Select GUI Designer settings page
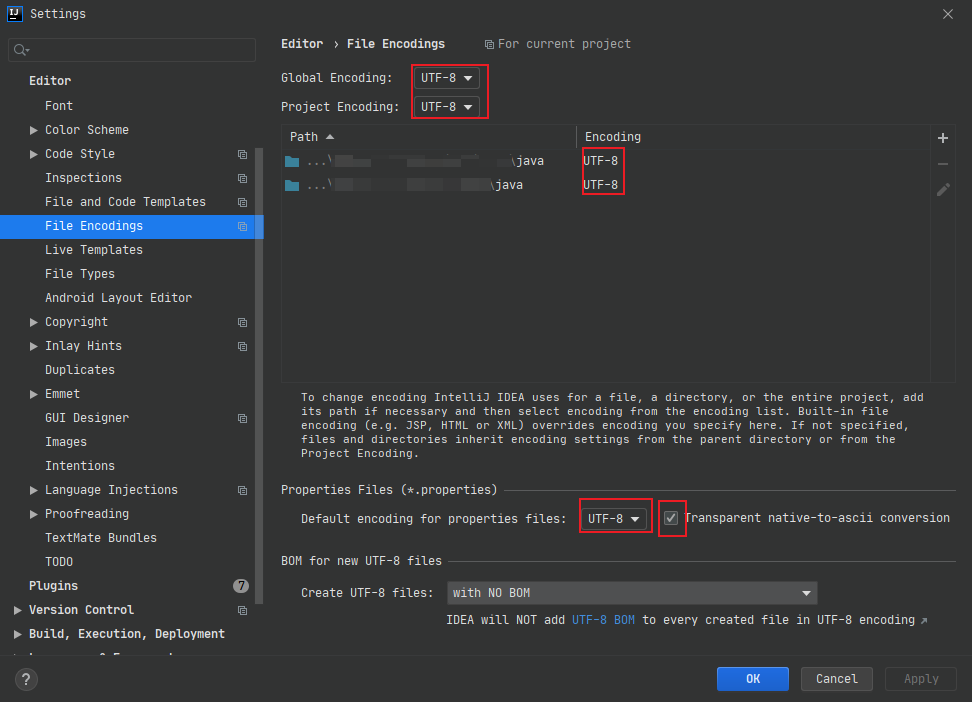The height and width of the screenshot is (702, 972). 87,418
